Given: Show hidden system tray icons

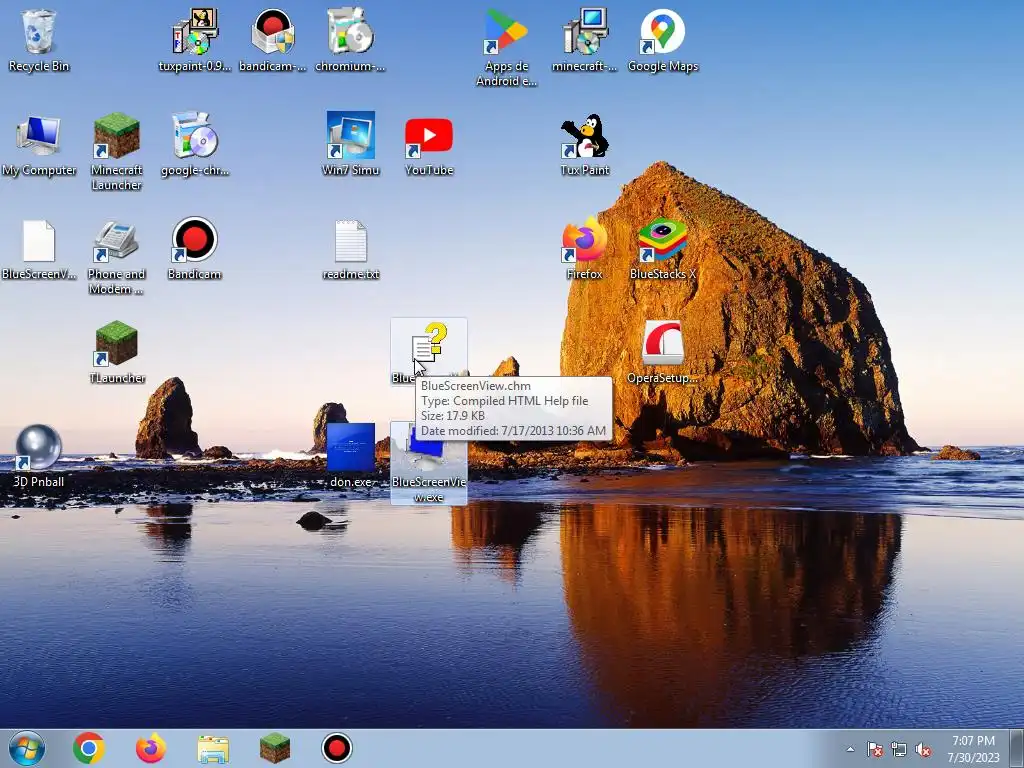Looking at the screenshot, I should click(850, 749).
